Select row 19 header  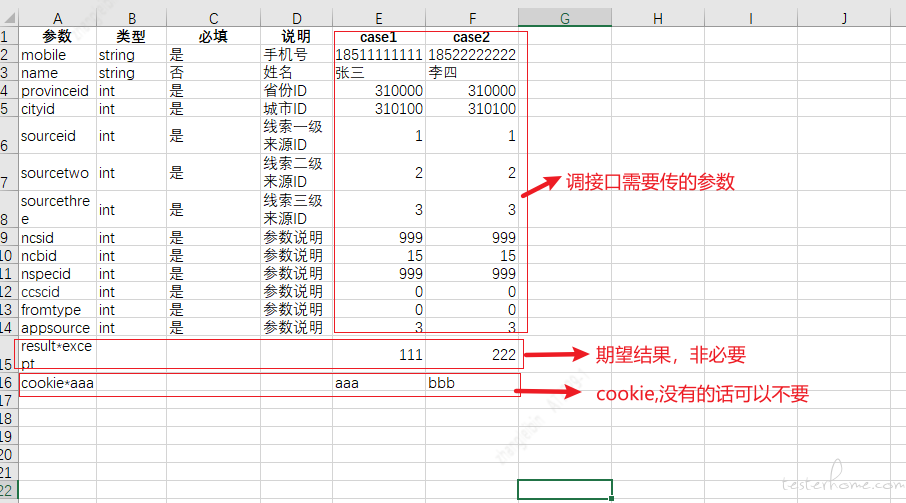9,436
